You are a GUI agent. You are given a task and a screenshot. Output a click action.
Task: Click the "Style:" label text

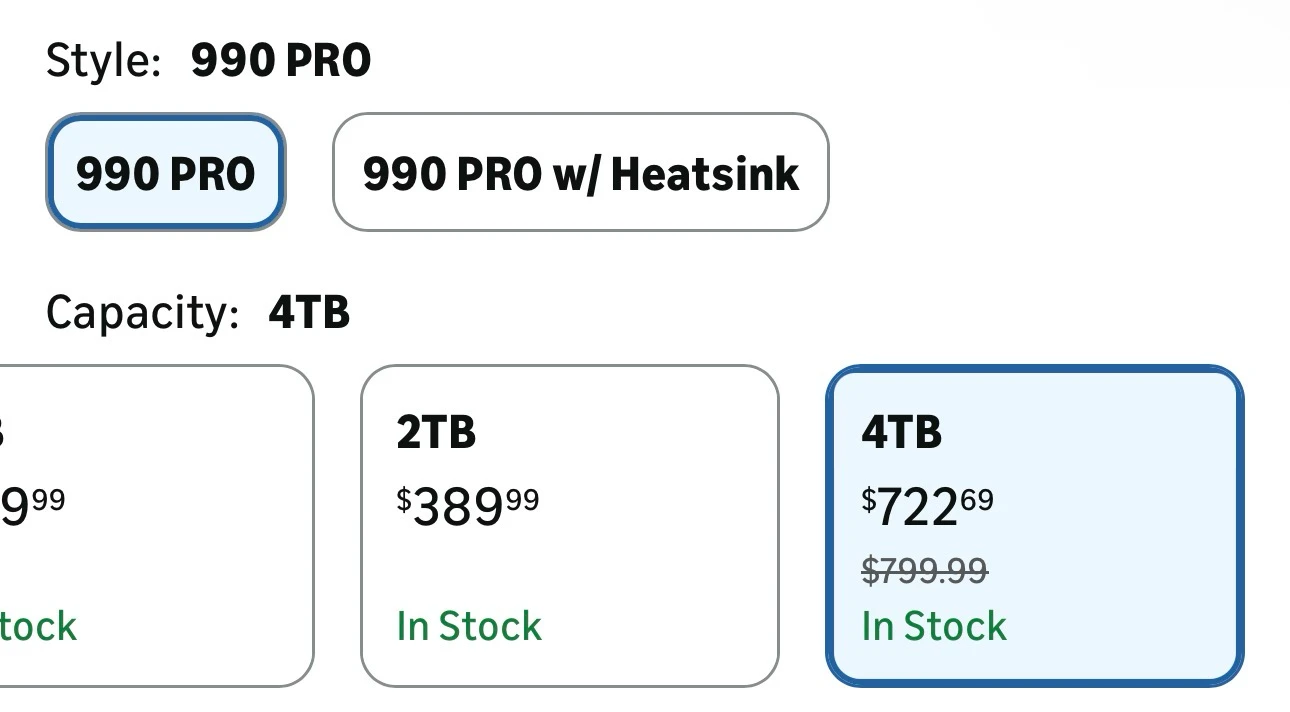103,61
